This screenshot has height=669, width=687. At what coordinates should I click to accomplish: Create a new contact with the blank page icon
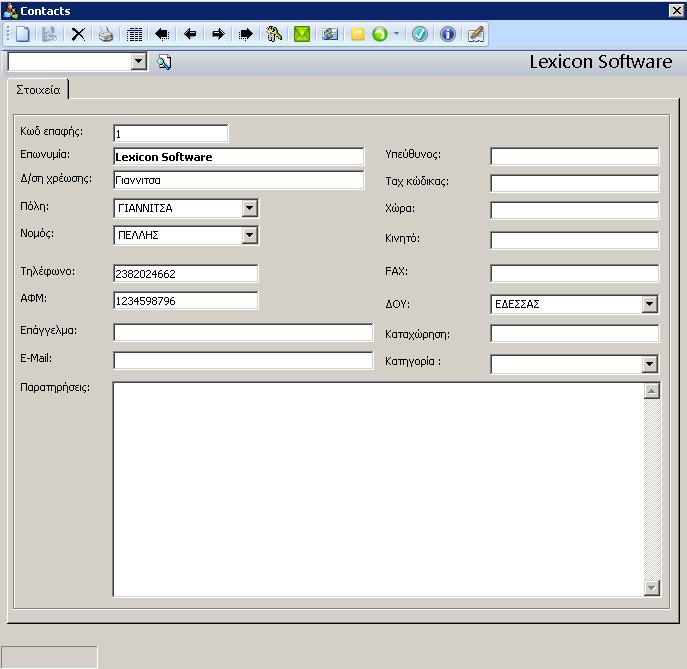[22, 34]
